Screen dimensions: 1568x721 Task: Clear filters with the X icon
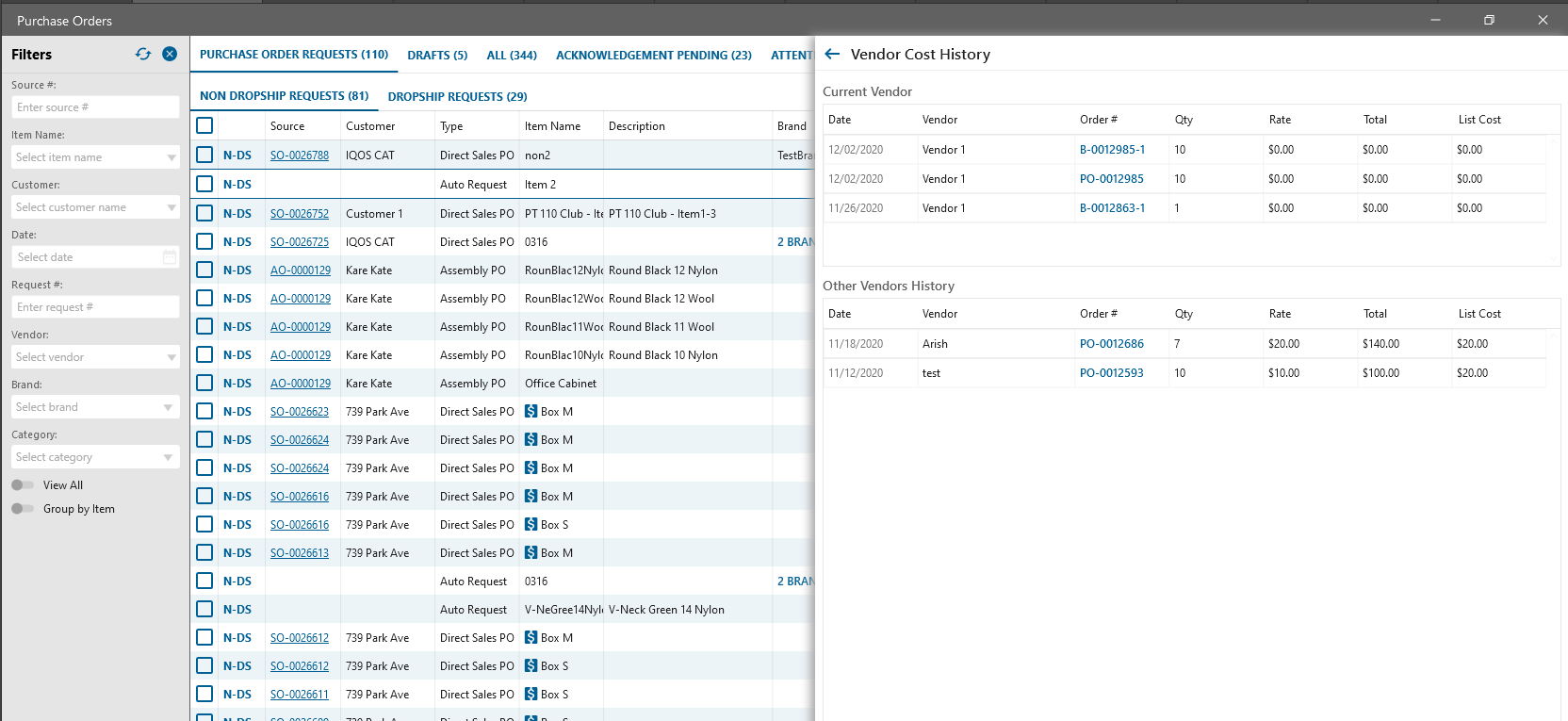pyautogui.click(x=170, y=55)
